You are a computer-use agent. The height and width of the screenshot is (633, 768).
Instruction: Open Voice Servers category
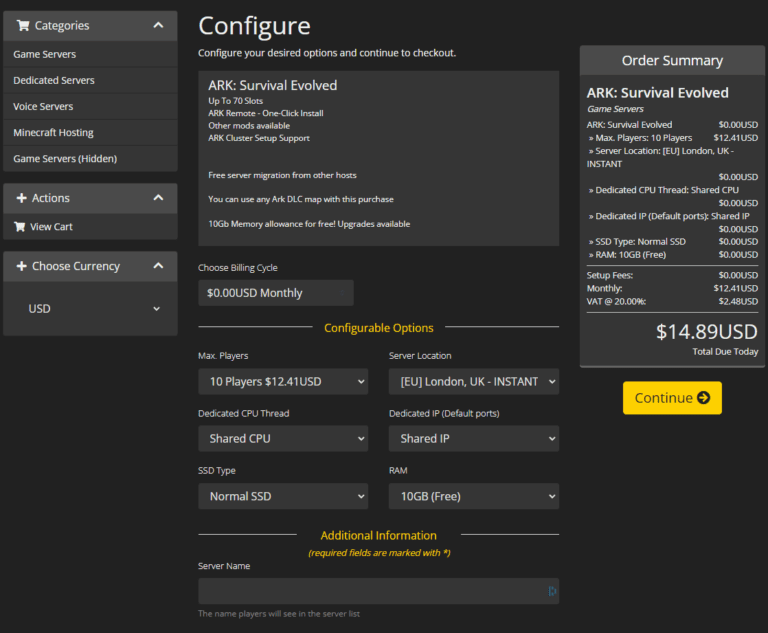[90, 106]
